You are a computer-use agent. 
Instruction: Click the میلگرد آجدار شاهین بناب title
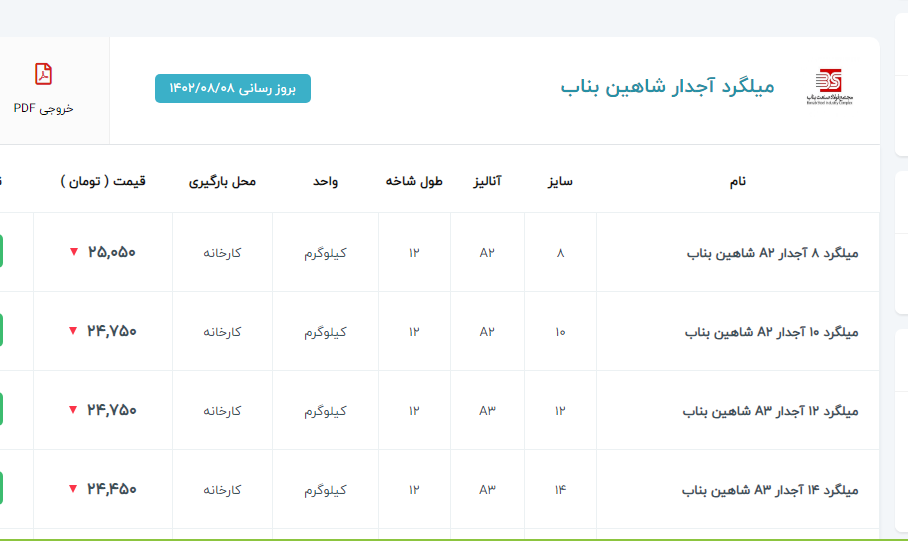(x=667, y=87)
